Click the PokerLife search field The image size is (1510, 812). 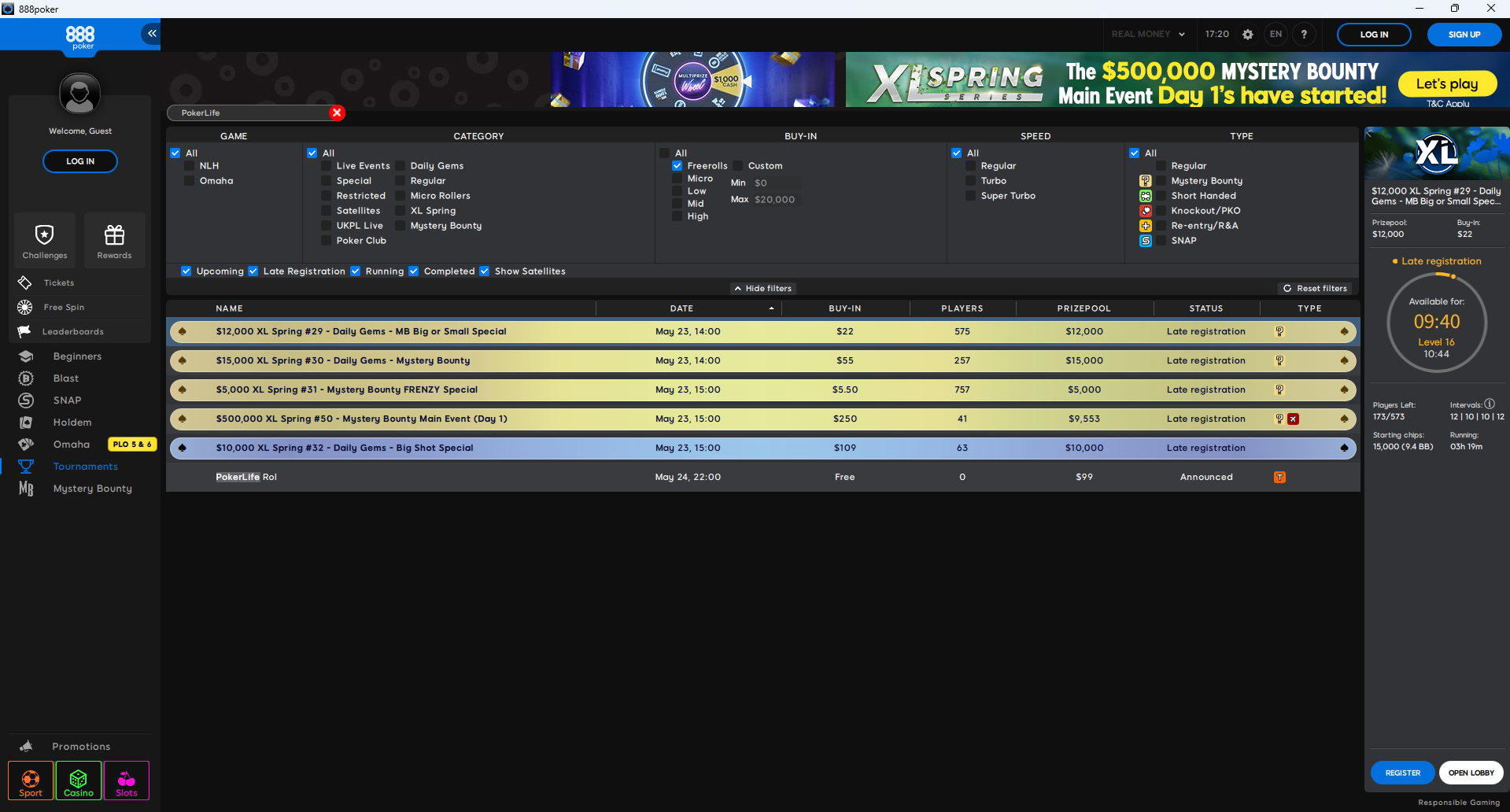click(x=249, y=113)
